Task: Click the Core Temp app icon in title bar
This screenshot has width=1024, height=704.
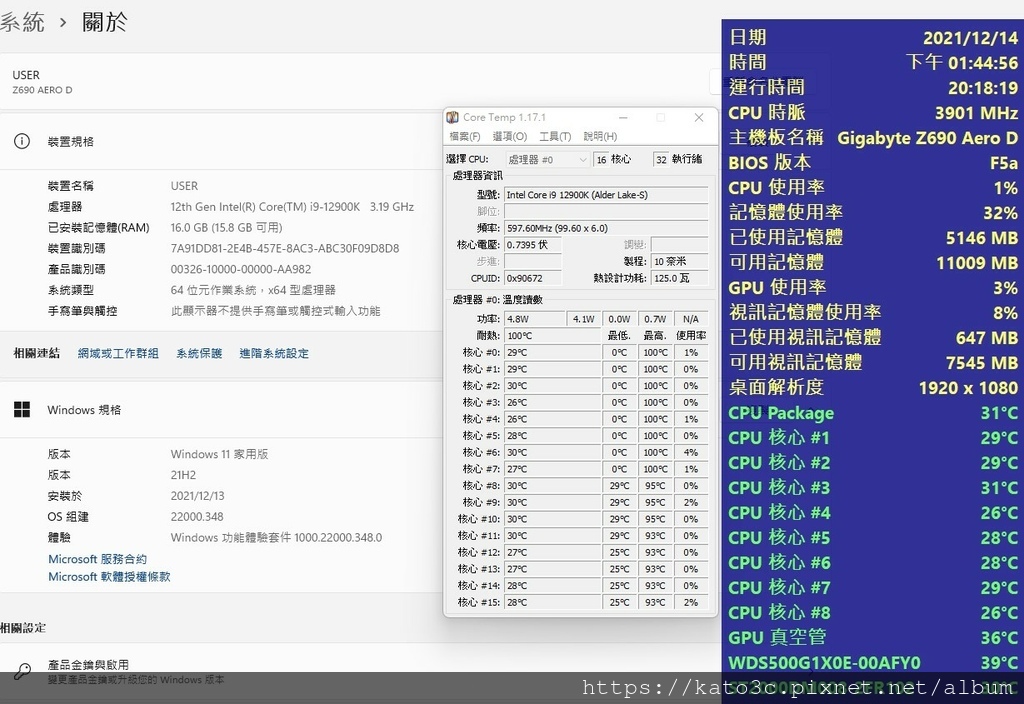Action: pyautogui.click(x=452, y=118)
